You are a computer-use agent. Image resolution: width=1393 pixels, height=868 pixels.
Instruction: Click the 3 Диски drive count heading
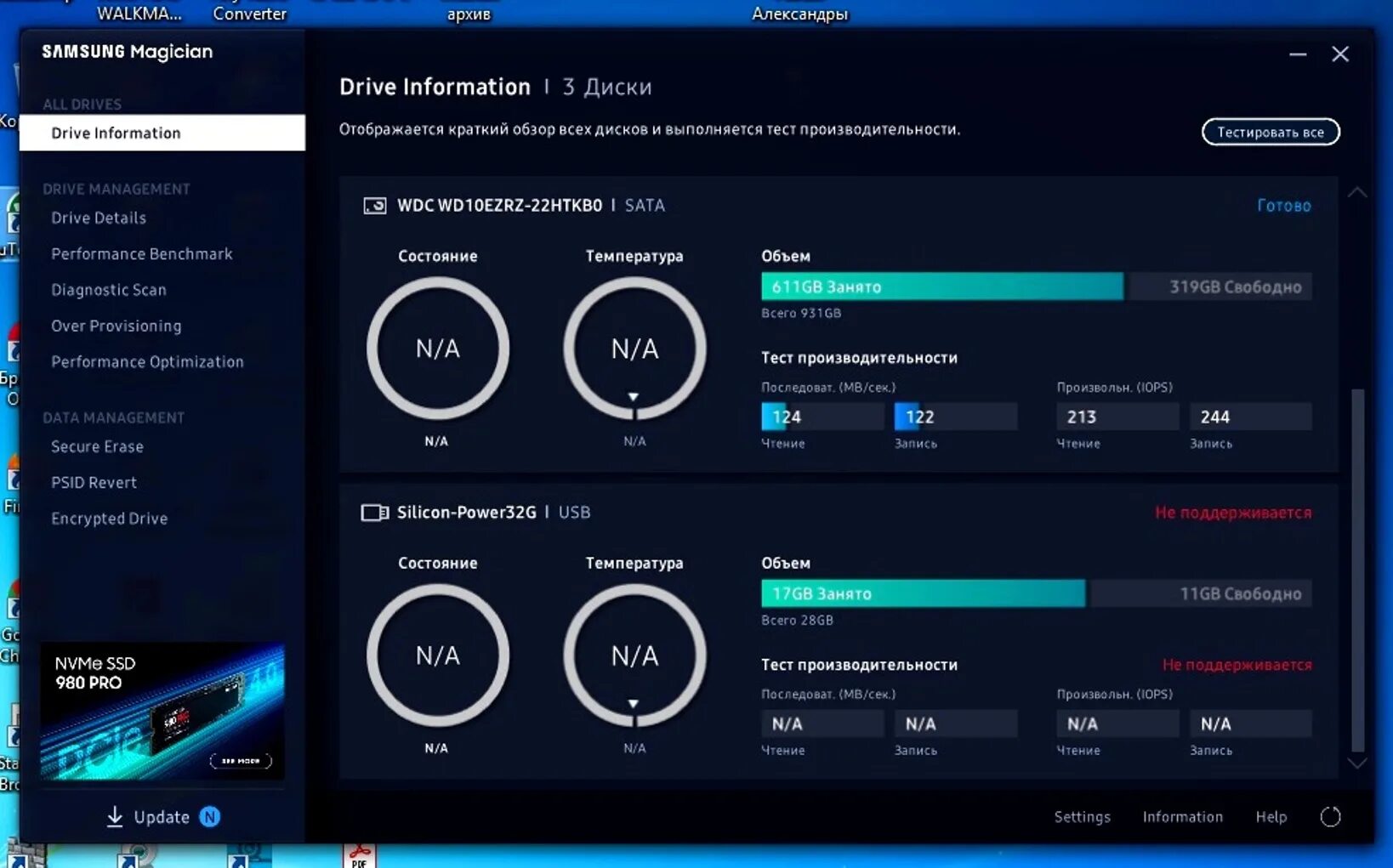tap(607, 87)
